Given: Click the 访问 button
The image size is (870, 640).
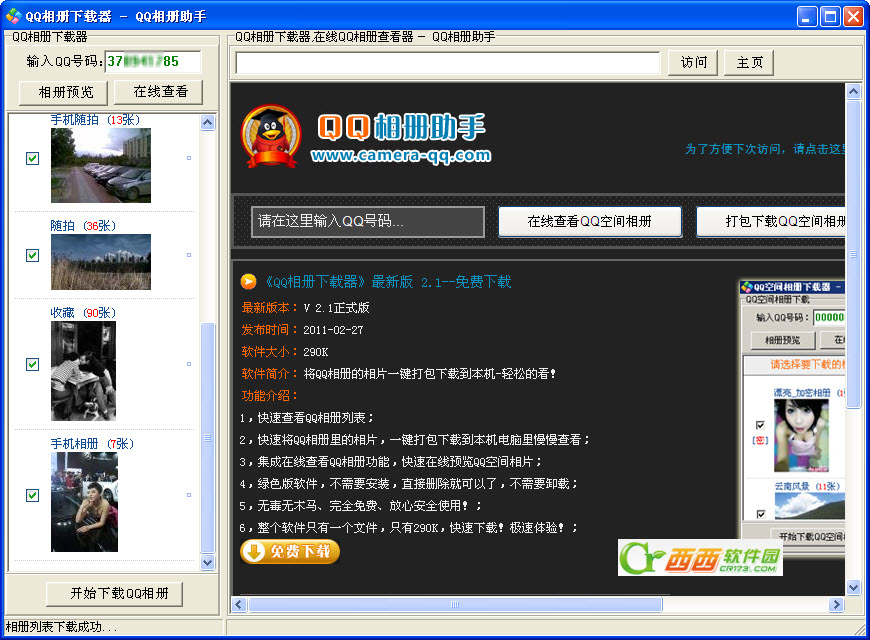Looking at the screenshot, I should 693,63.
